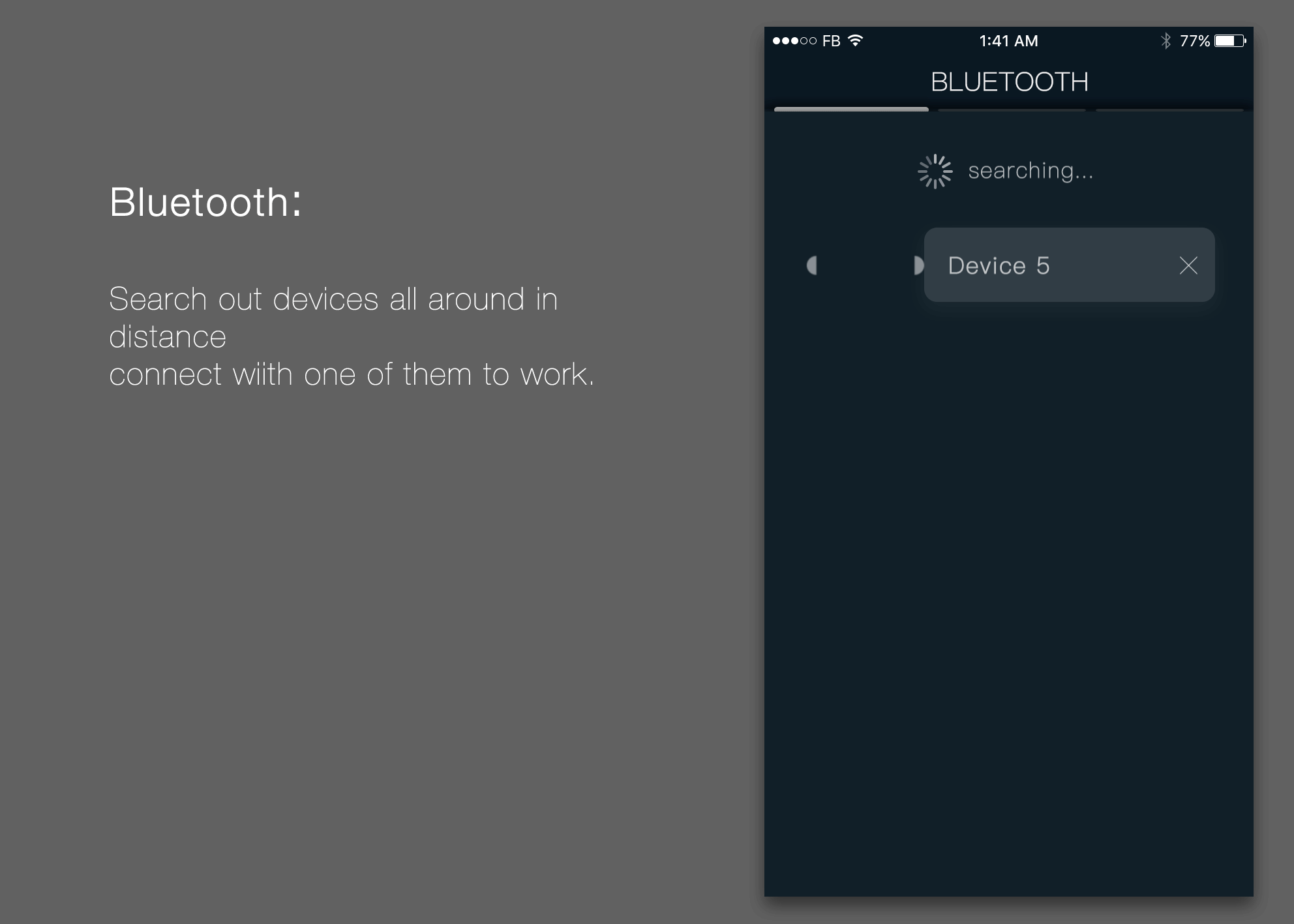Tap the battery icon in status bar
Screen dimensions: 1294x924
[x=1230, y=41]
